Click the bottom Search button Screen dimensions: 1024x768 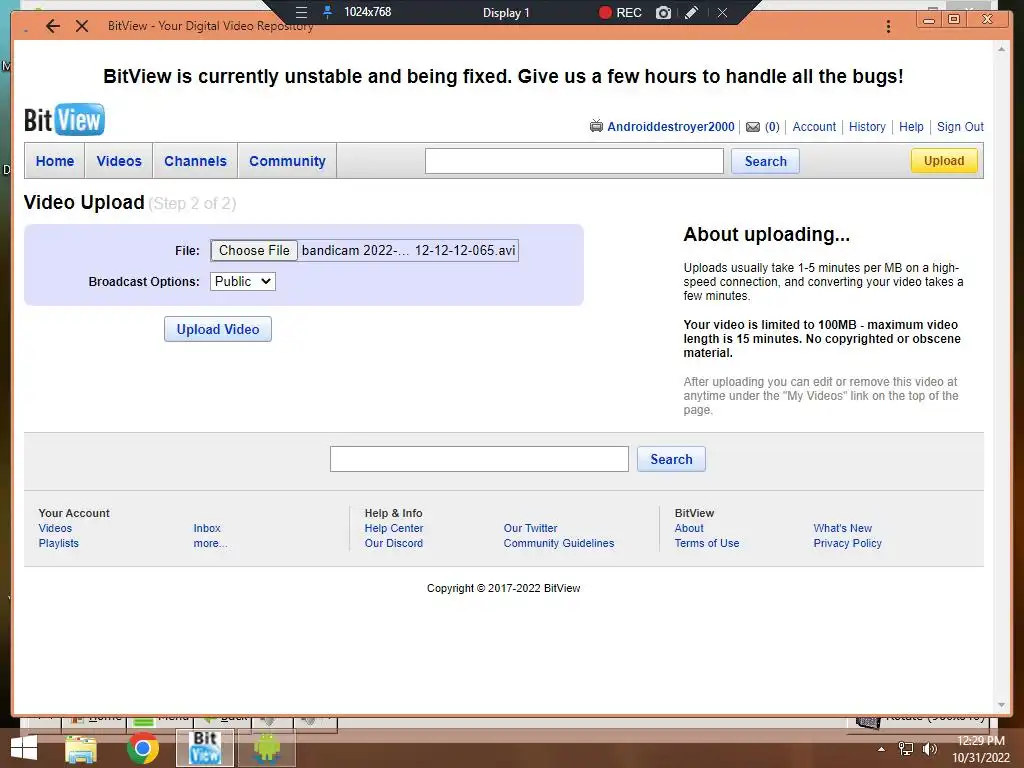pyautogui.click(x=671, y=459)
